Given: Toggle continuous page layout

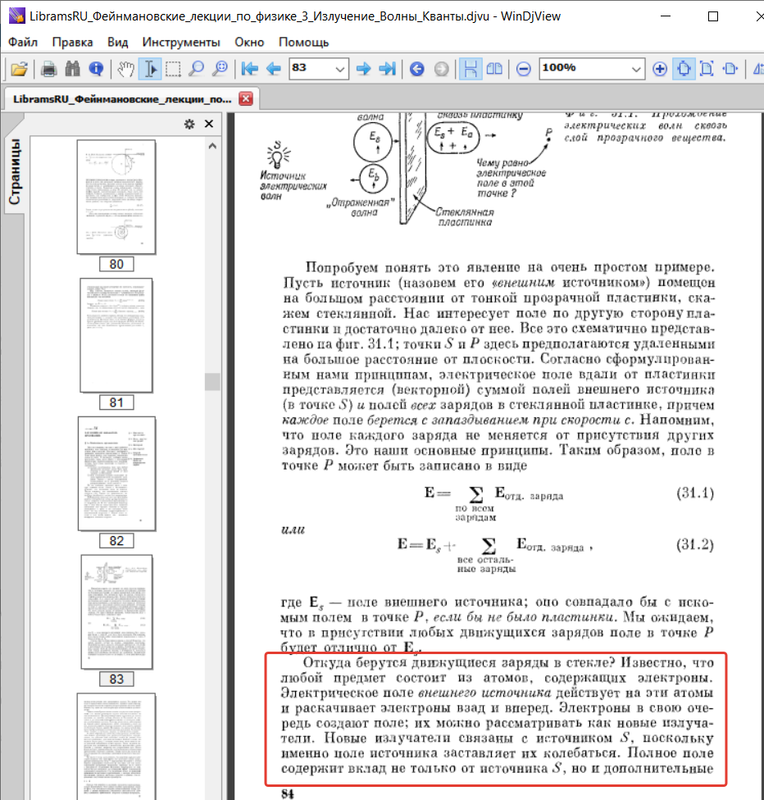Looking at the screenshot, I should point(471,69).
